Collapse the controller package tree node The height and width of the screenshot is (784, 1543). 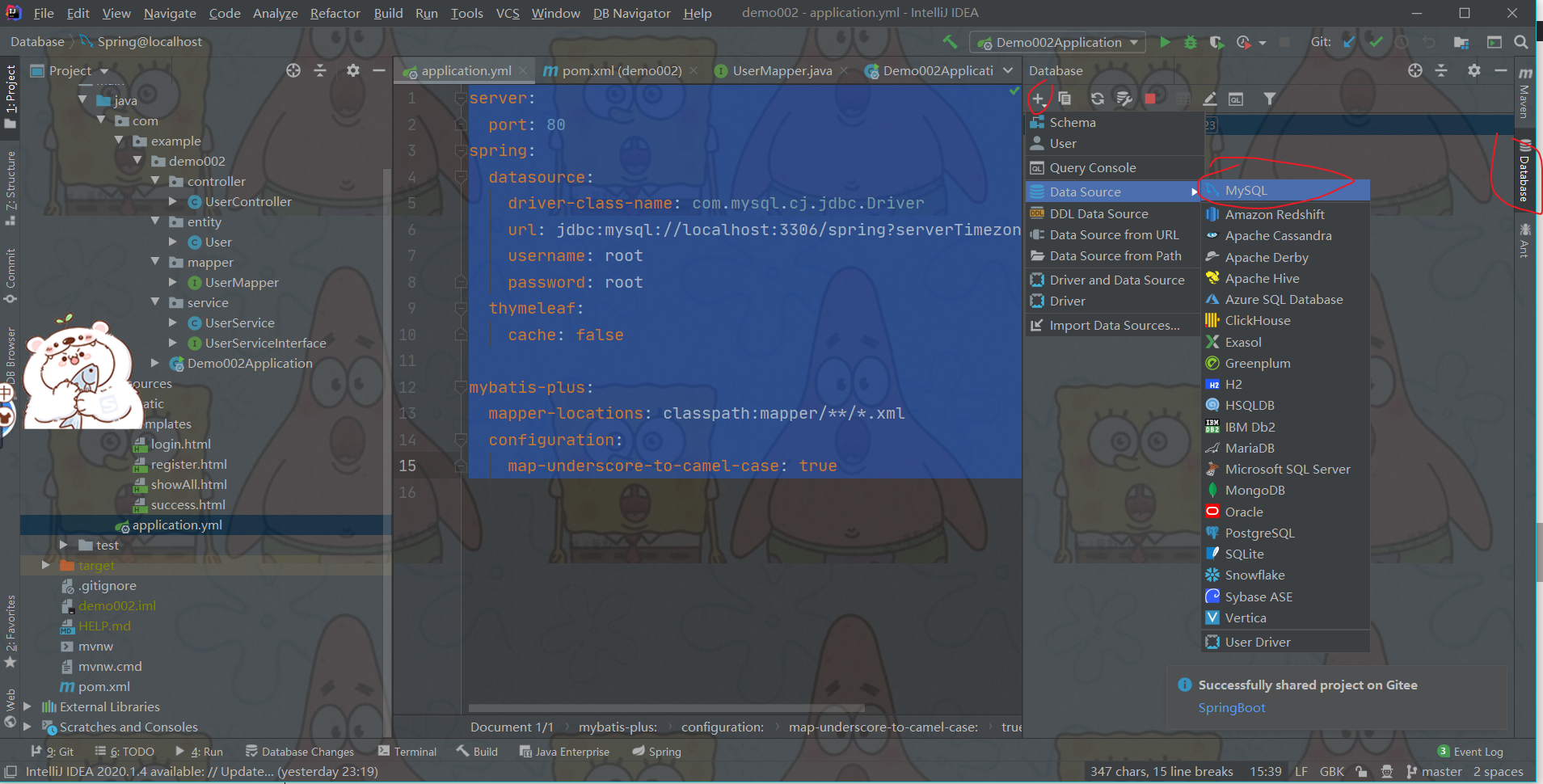pyautogui.click(x=156, y=181)
